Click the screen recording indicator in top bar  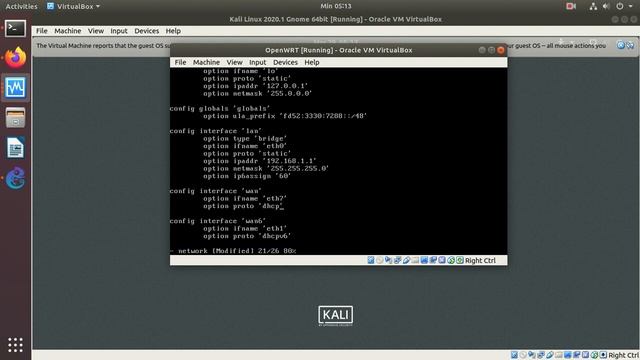pos(571,6)
